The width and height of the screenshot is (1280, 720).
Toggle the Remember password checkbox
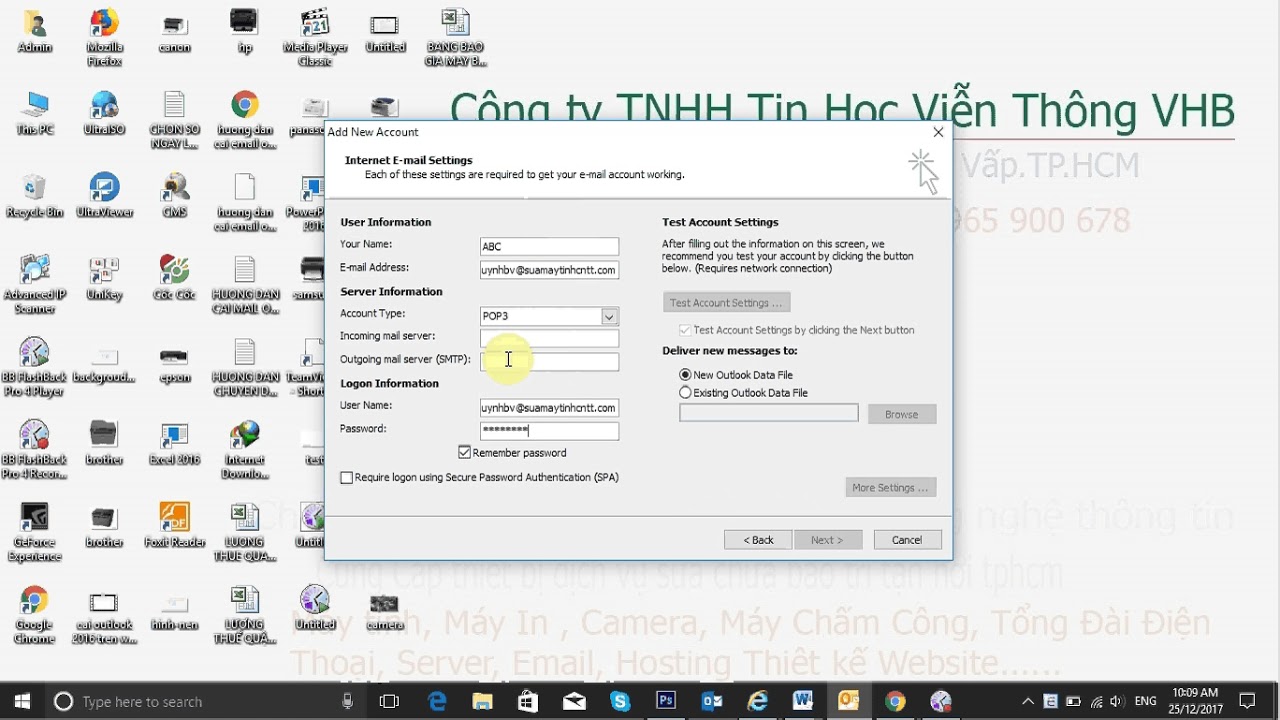(x=464, y=452)
